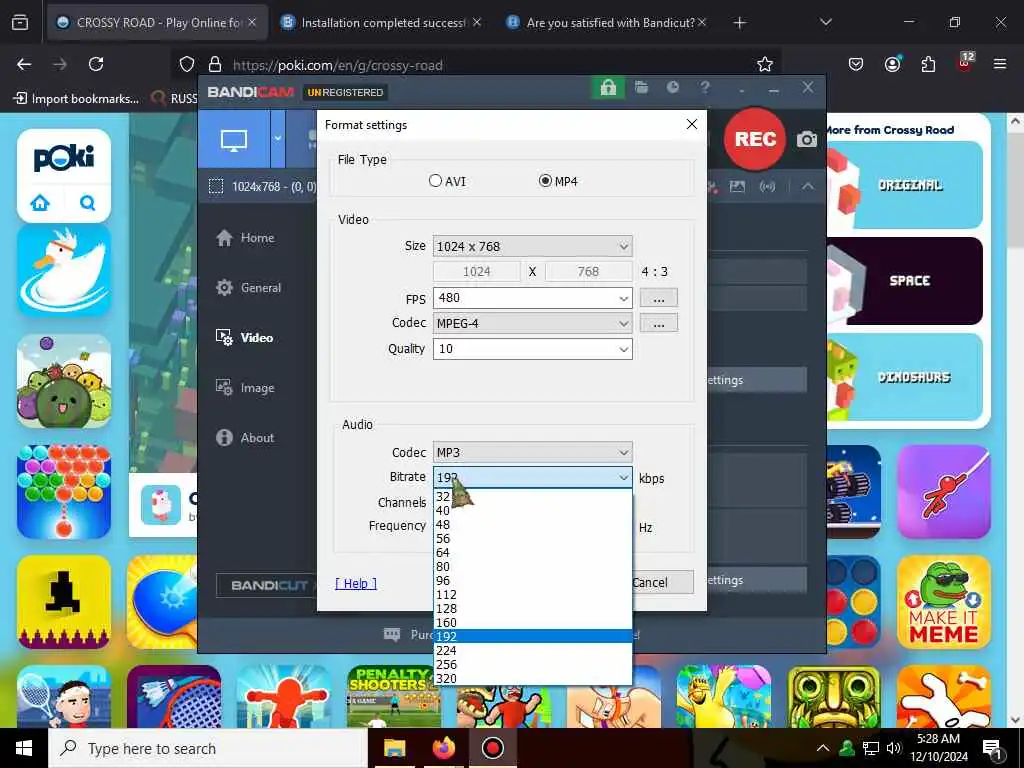Screen dimensions: 1024x768
Task: Click the red REC record button
Action: [755, 138]
